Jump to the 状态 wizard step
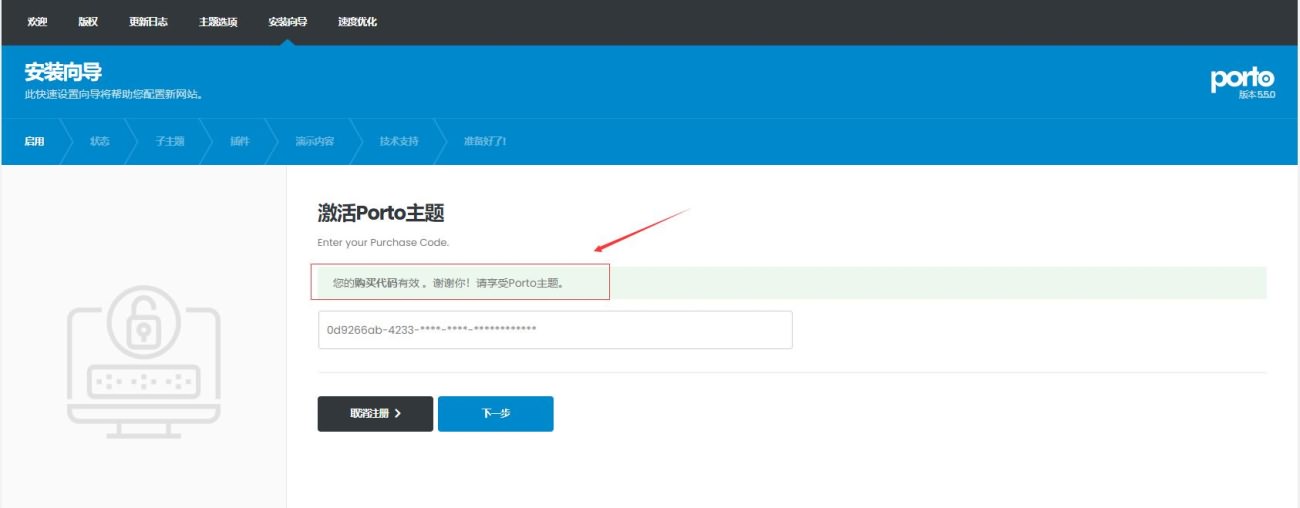 tap(99, 141)
